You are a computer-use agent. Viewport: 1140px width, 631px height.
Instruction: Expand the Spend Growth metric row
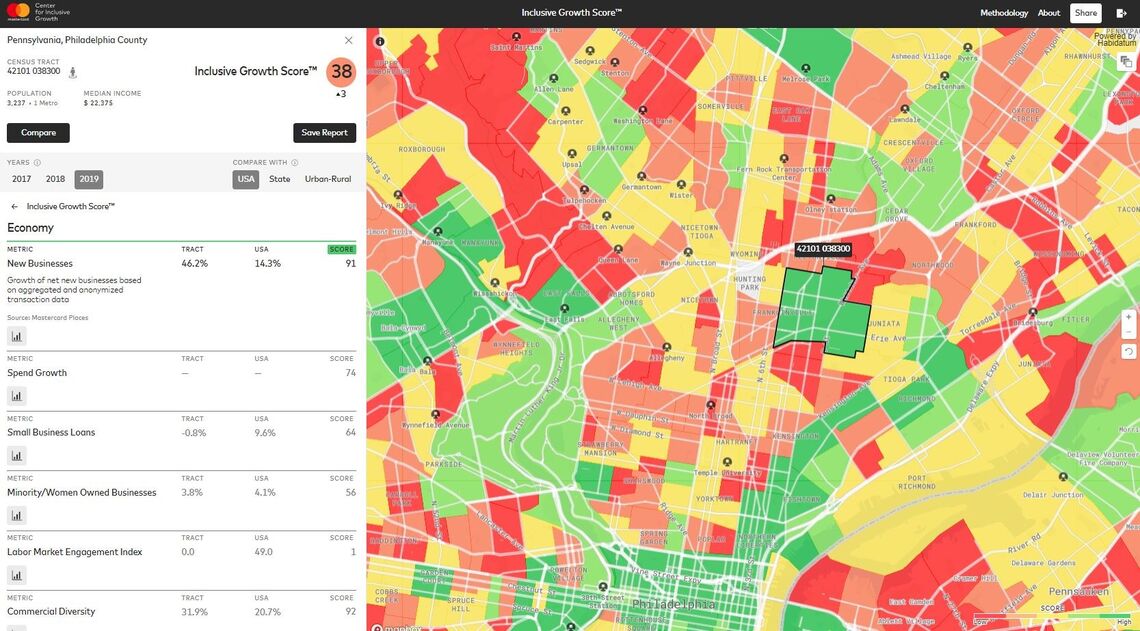(x=182, y=373)
